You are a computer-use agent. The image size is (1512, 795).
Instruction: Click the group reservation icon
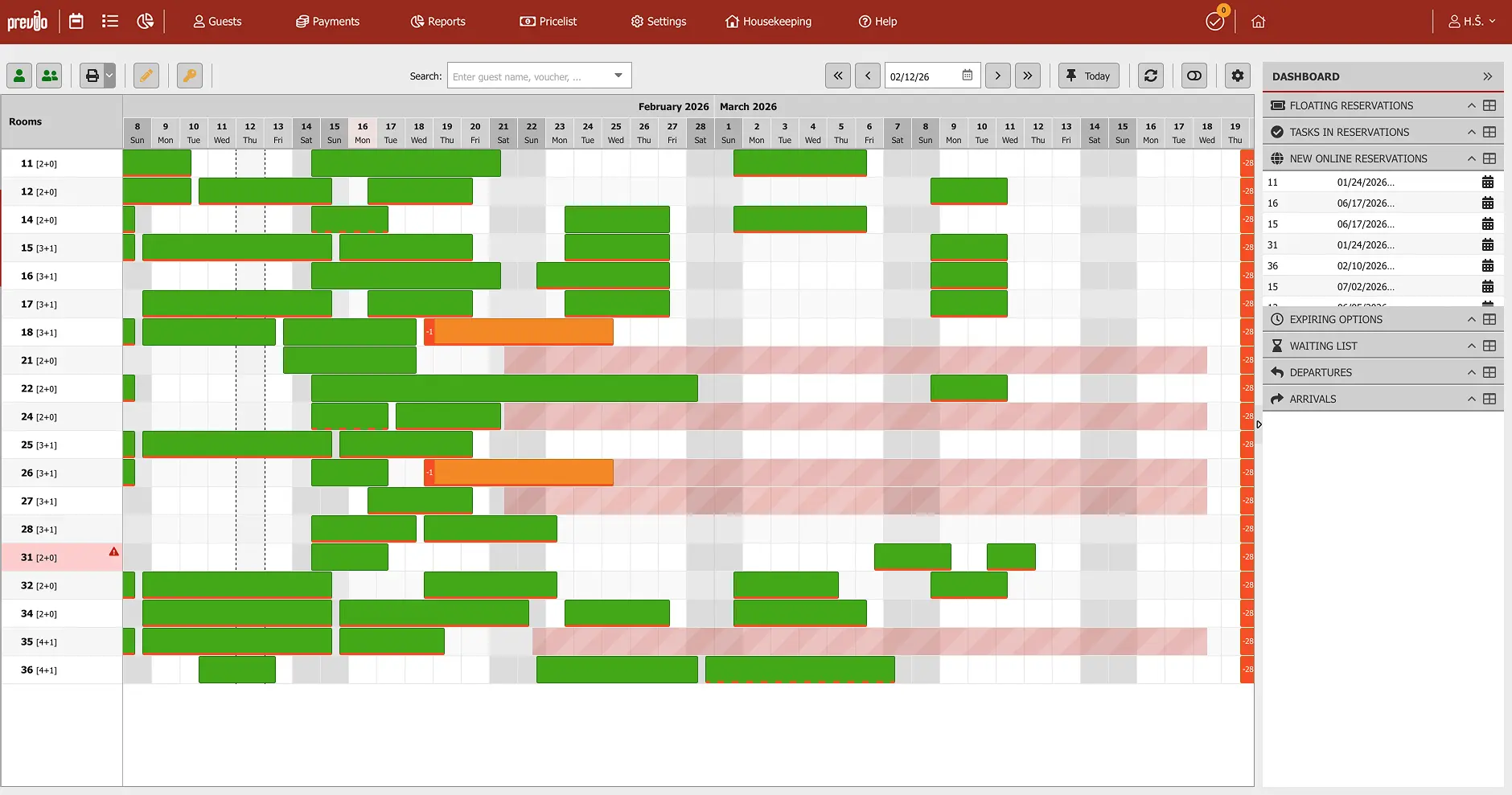(x=50, y=76)
